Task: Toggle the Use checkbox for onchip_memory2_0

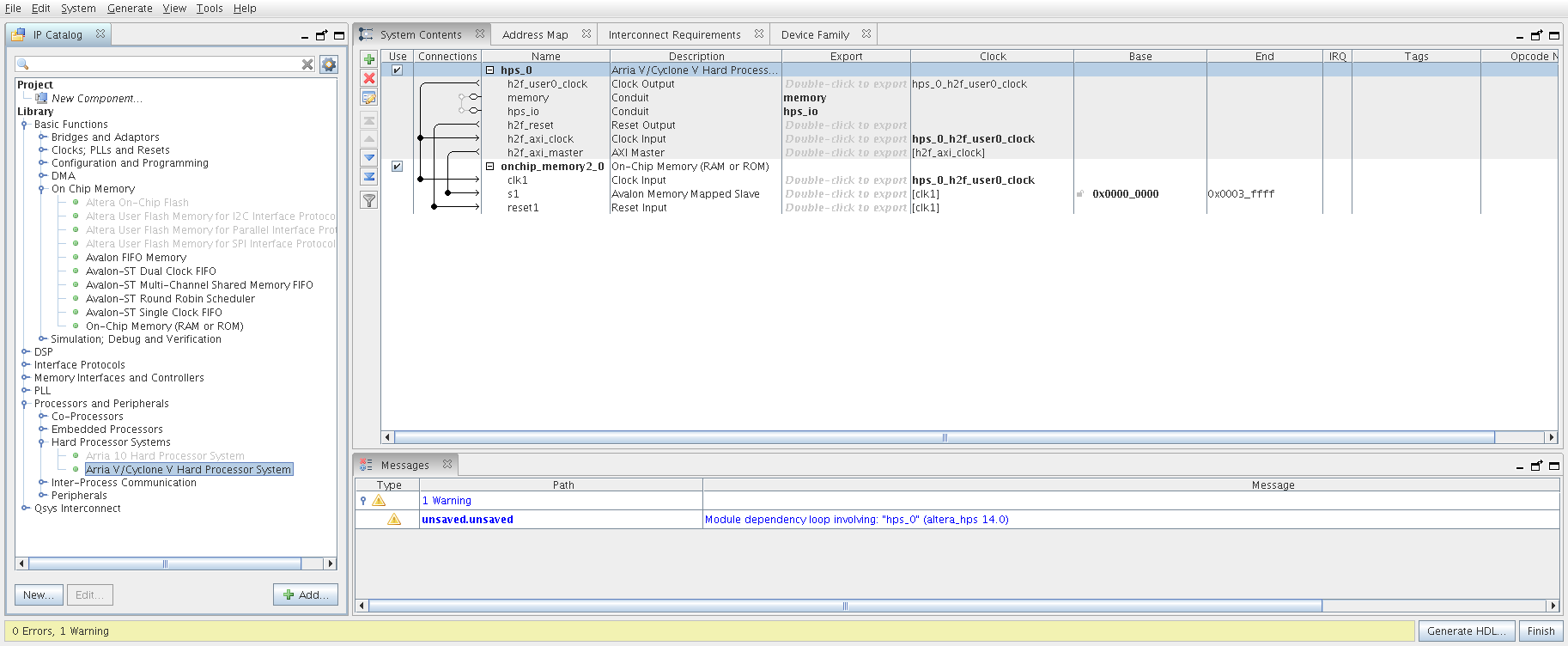Action: click(397, 167)
